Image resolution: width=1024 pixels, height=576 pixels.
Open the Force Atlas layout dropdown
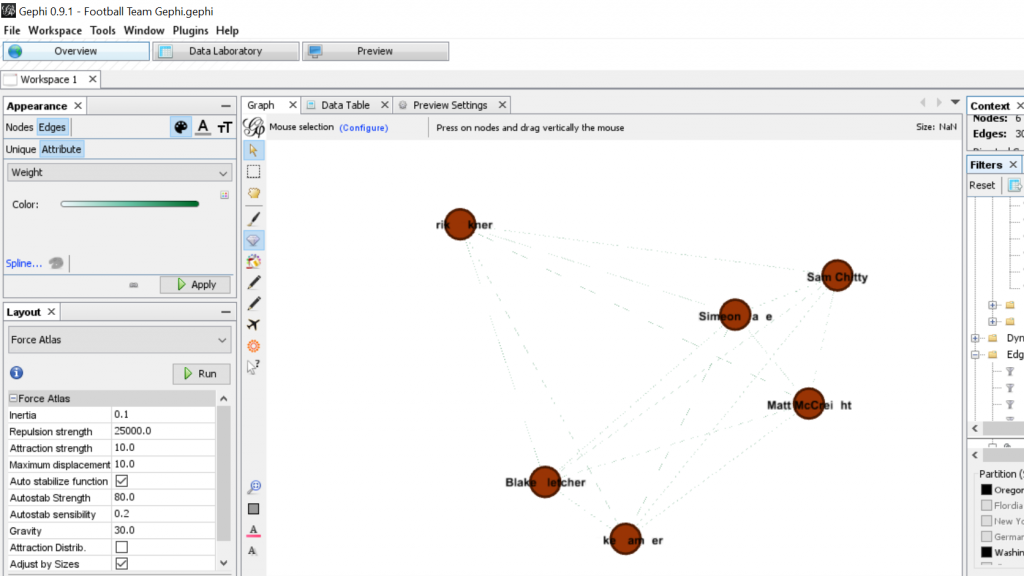click(119, 340)
